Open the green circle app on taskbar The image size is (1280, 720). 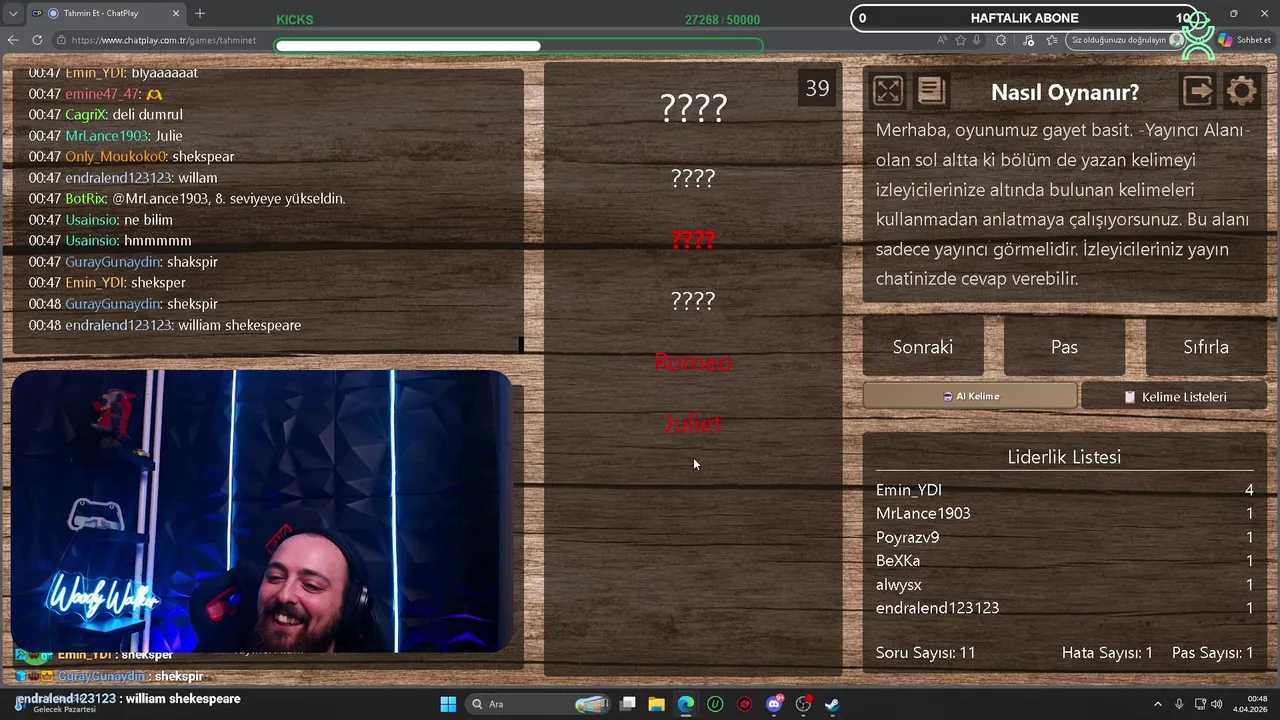click(715, 704)
